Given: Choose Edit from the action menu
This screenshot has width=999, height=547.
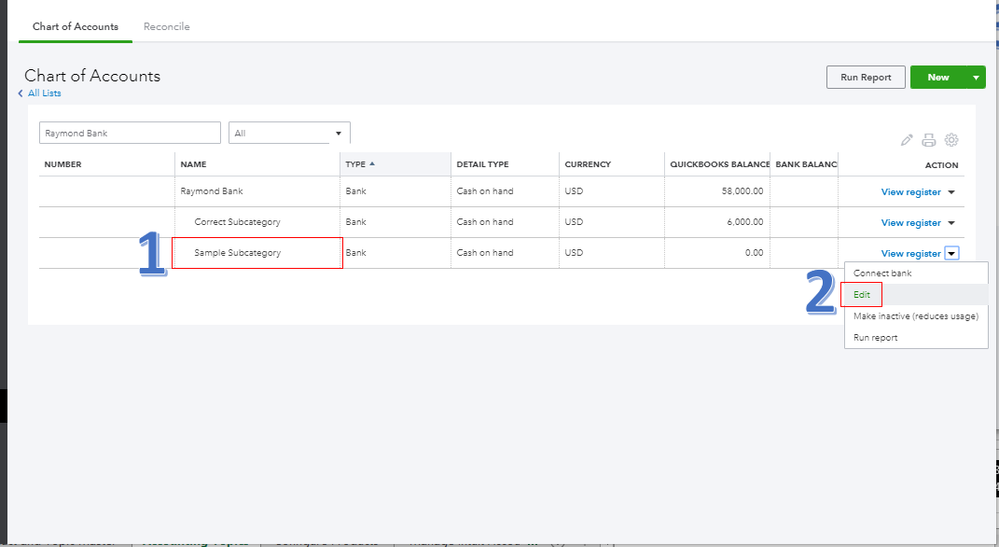Looking at the screenshot, I should click(x=862, y=295).
